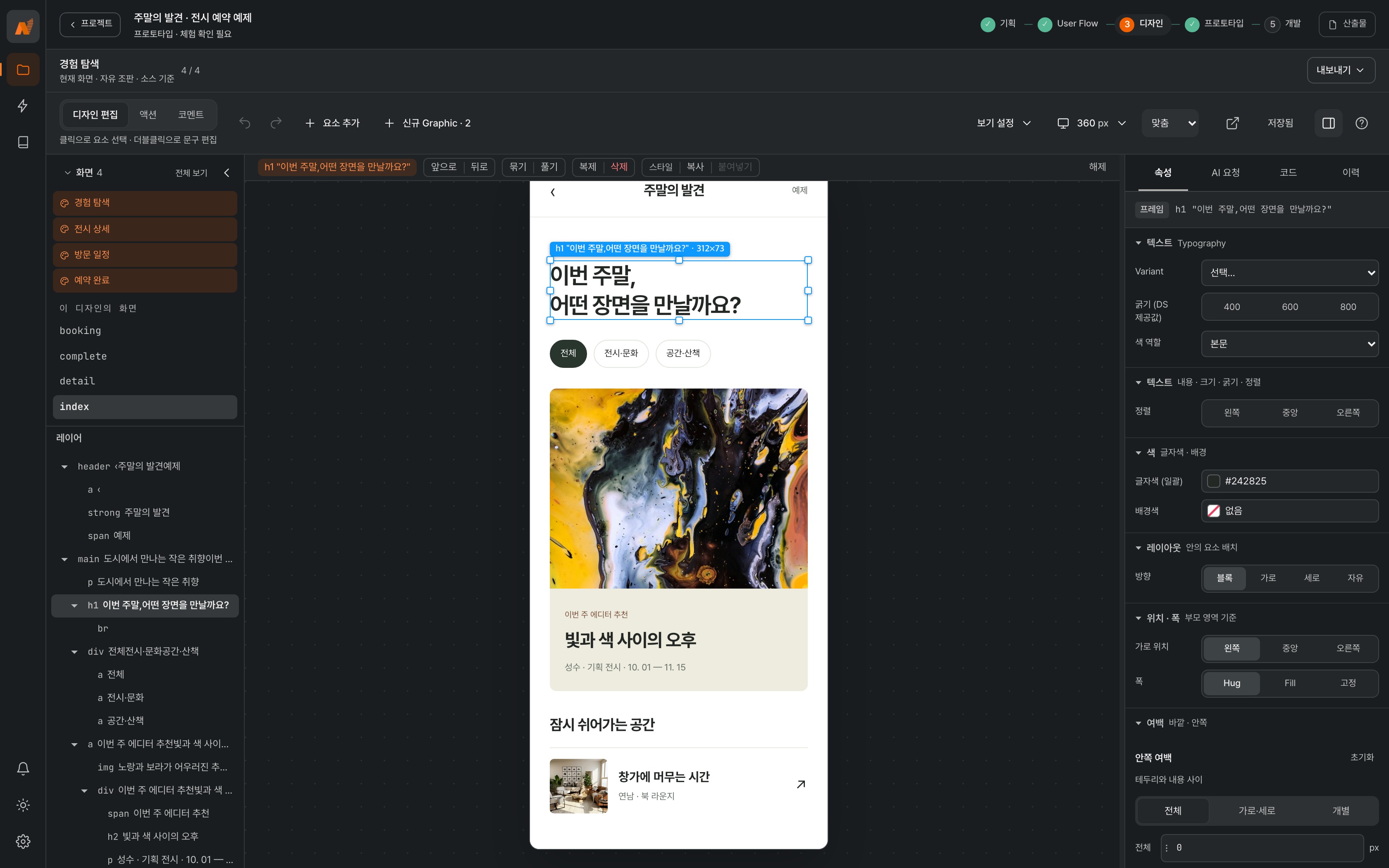
Task: Open the notifications bell icon
Action: tap(23, 769)
